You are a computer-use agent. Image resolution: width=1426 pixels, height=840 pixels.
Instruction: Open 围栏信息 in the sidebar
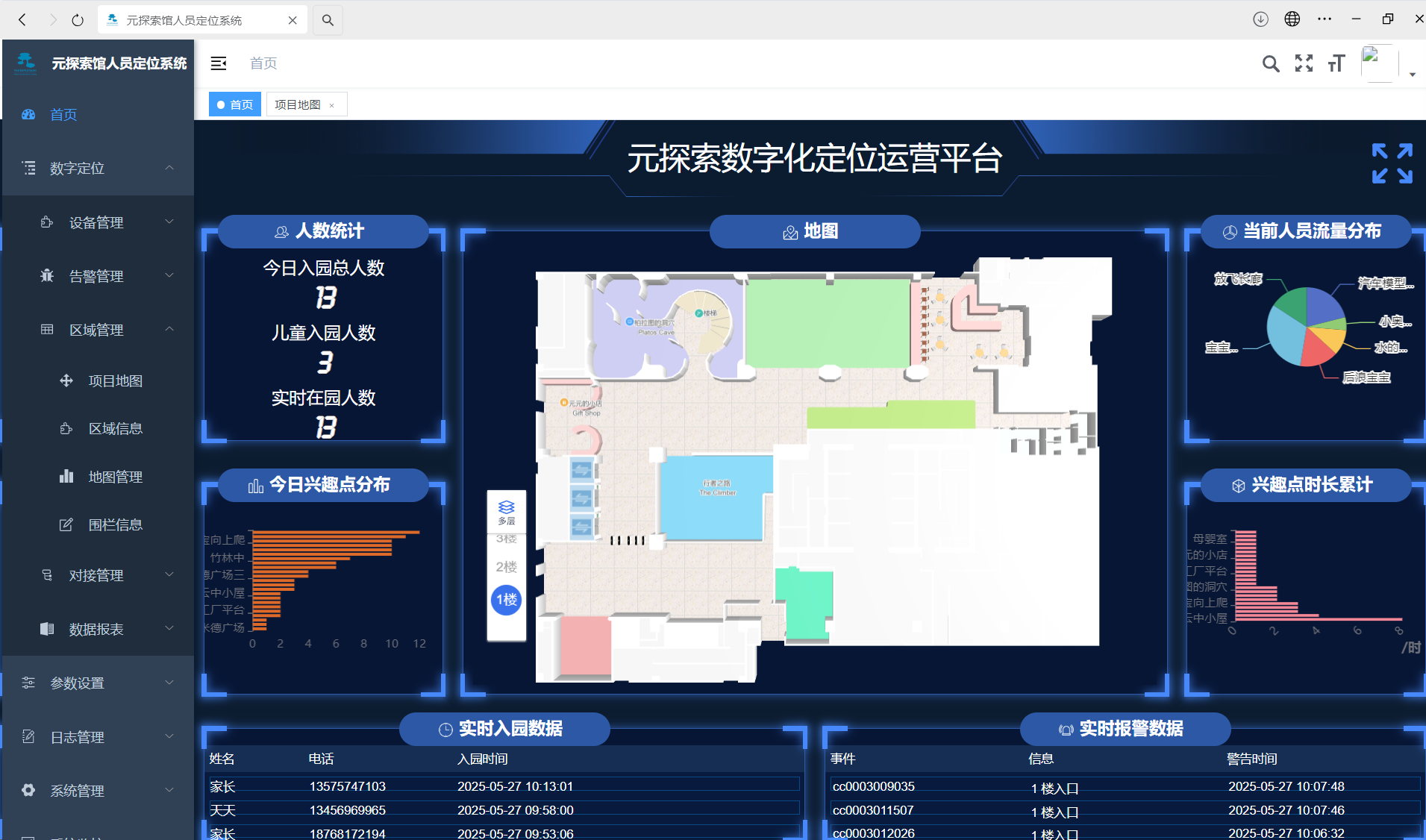[x=115, y=525]
